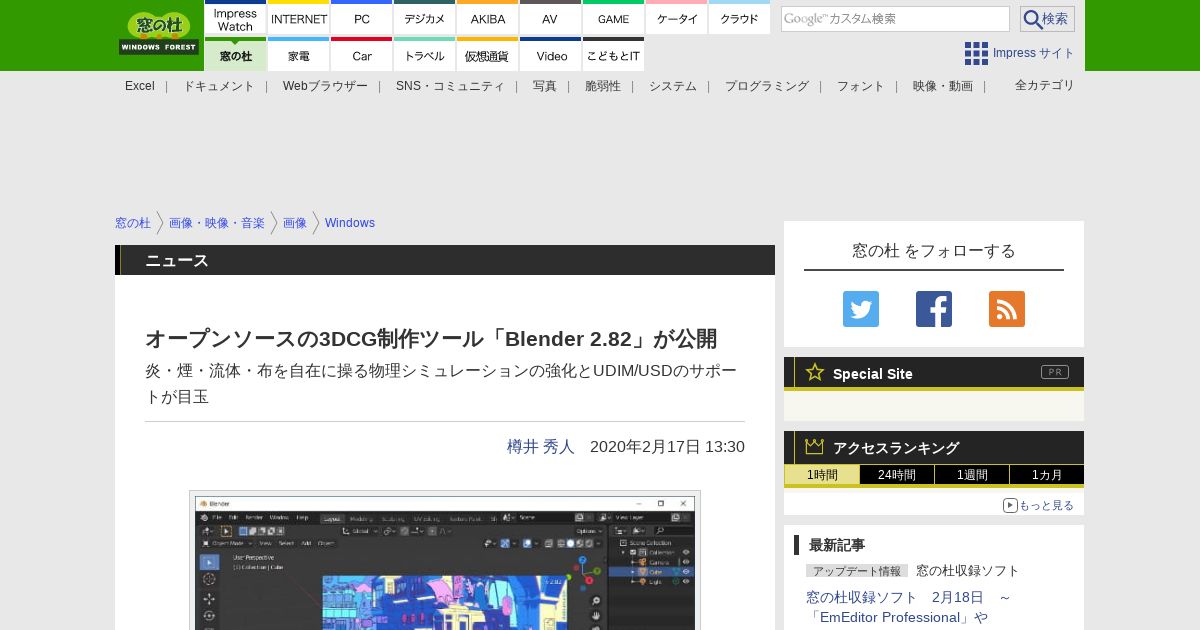Open the AV site tab
The width and height of the screenshot is (1200, 630).
[x=551, y=19]
